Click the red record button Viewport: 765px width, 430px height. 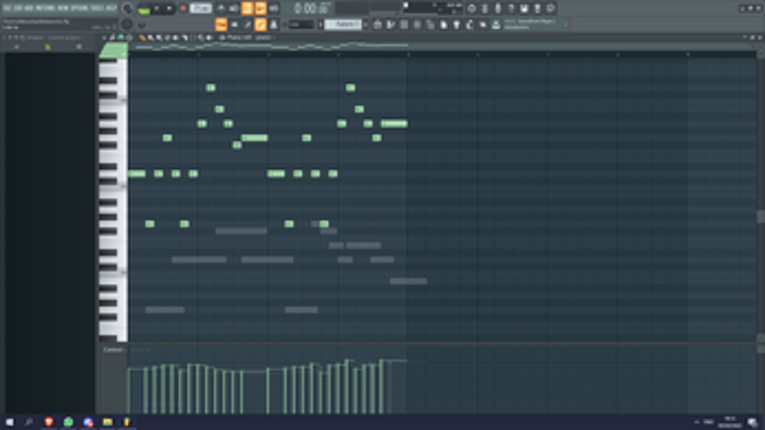pyautogui.click(x=183, y=8)
